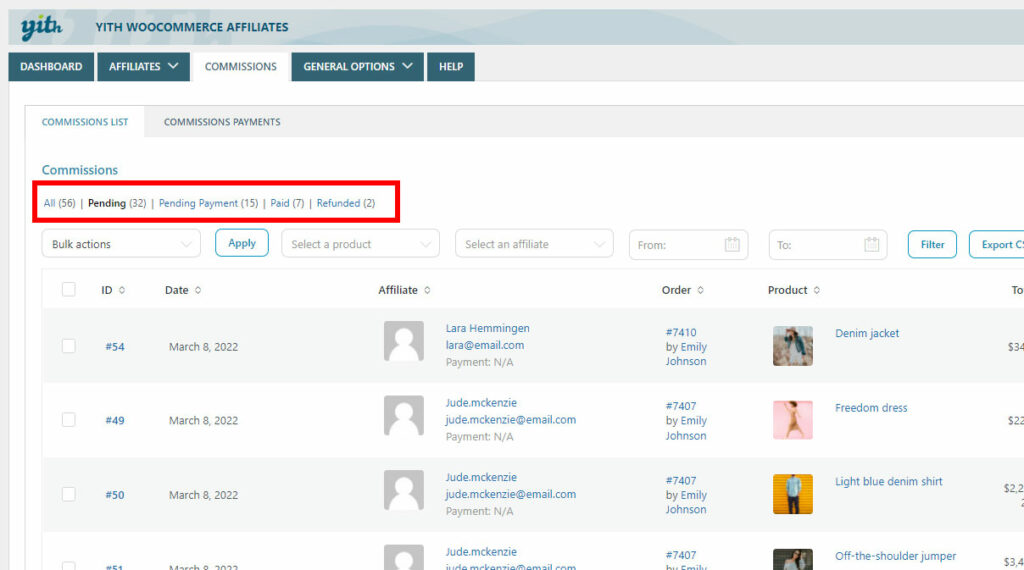1024x570 pixels.
Task: Click the Denim jacket product thumbnail
Action: [x=792, y=346]
